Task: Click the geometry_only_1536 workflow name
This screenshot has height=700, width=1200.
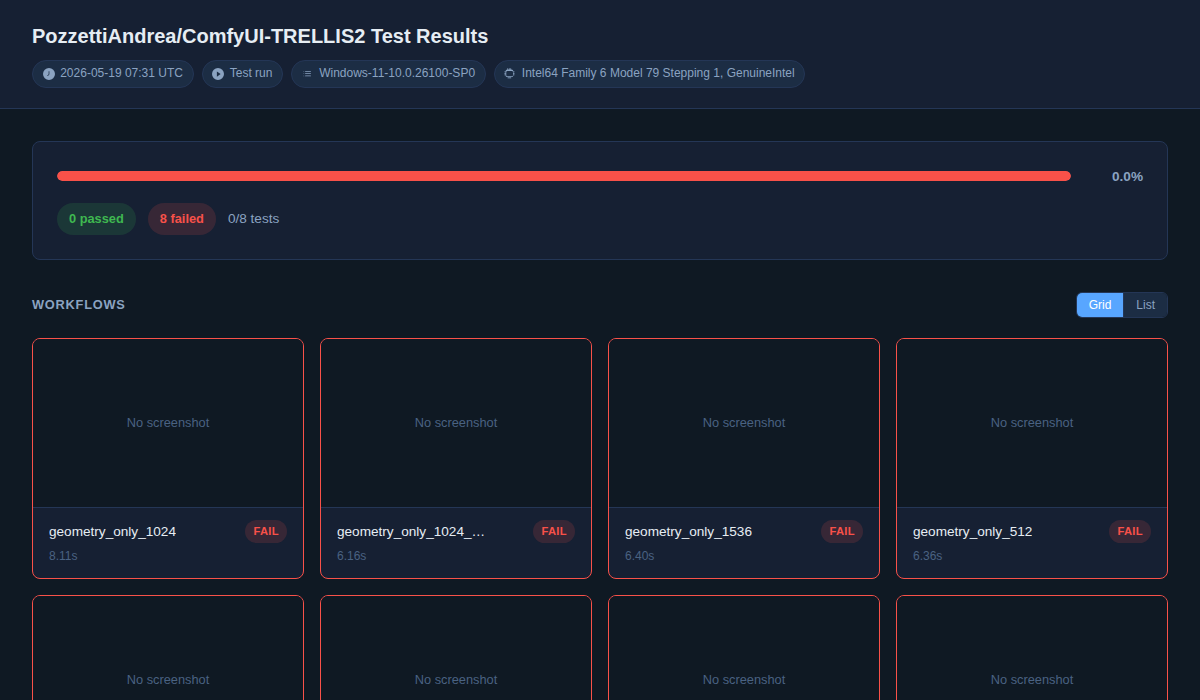Action: click(688, 532)
